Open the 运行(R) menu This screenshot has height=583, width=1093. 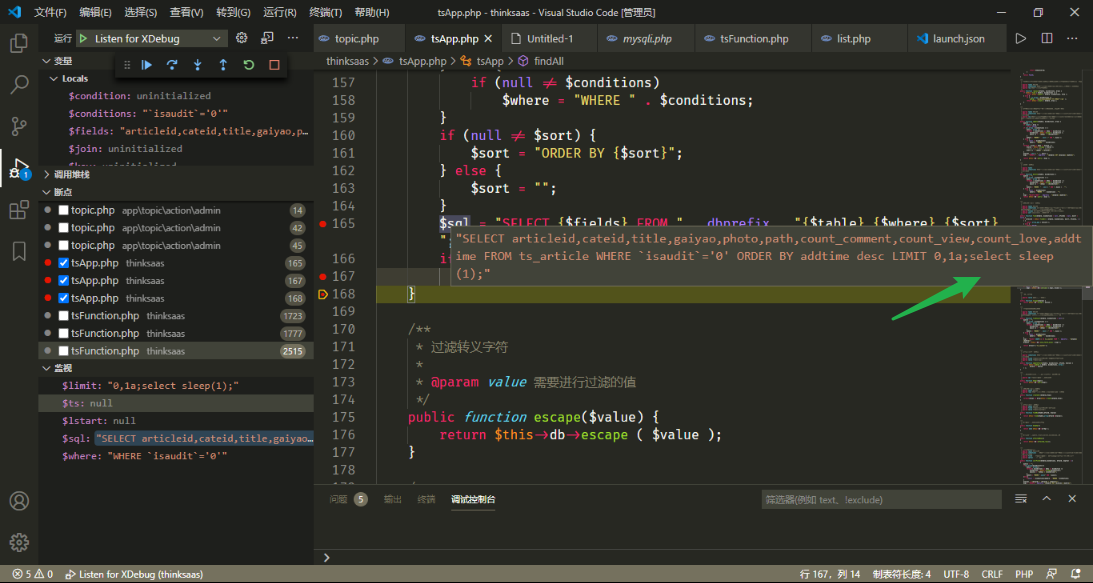click(280, 13)
